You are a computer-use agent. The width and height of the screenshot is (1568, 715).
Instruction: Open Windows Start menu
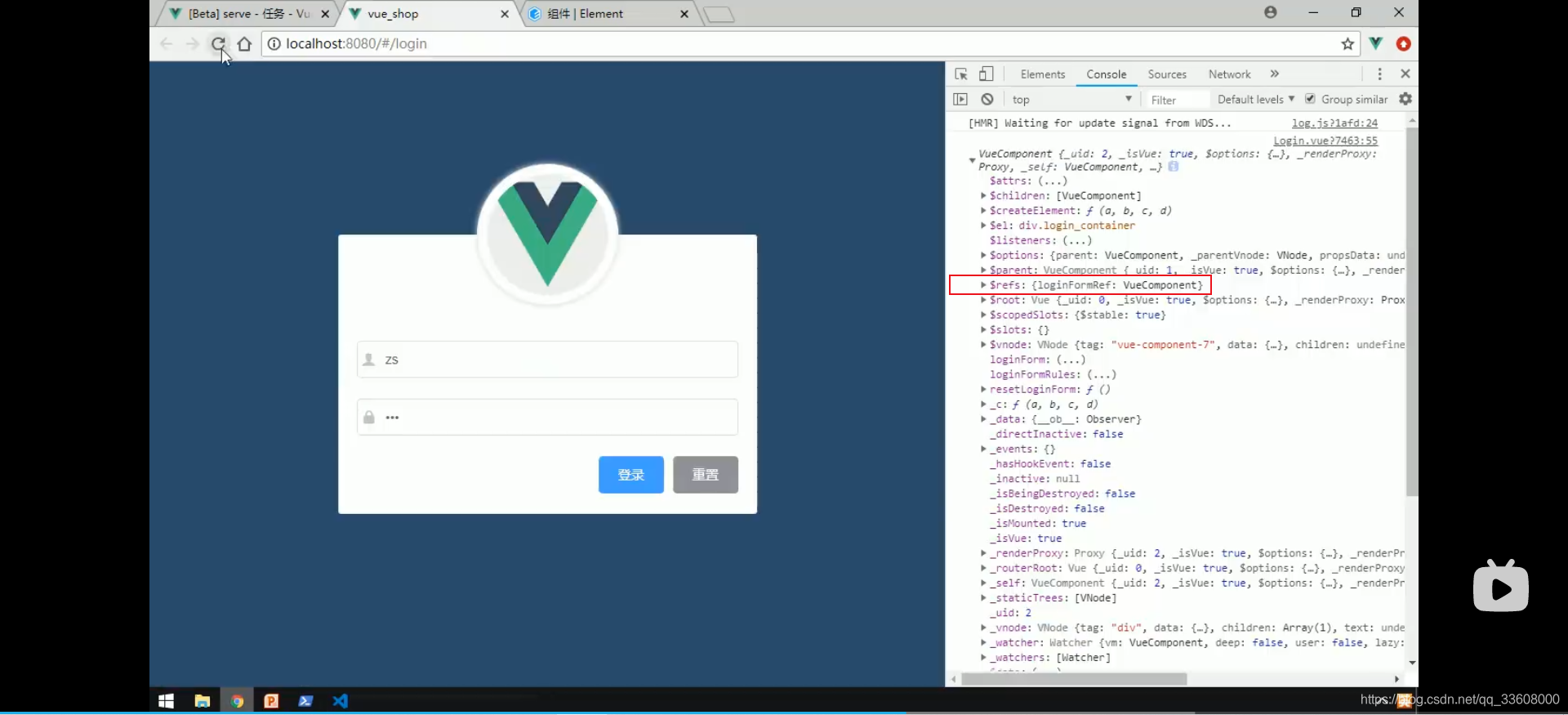click(x=166, y=701)
